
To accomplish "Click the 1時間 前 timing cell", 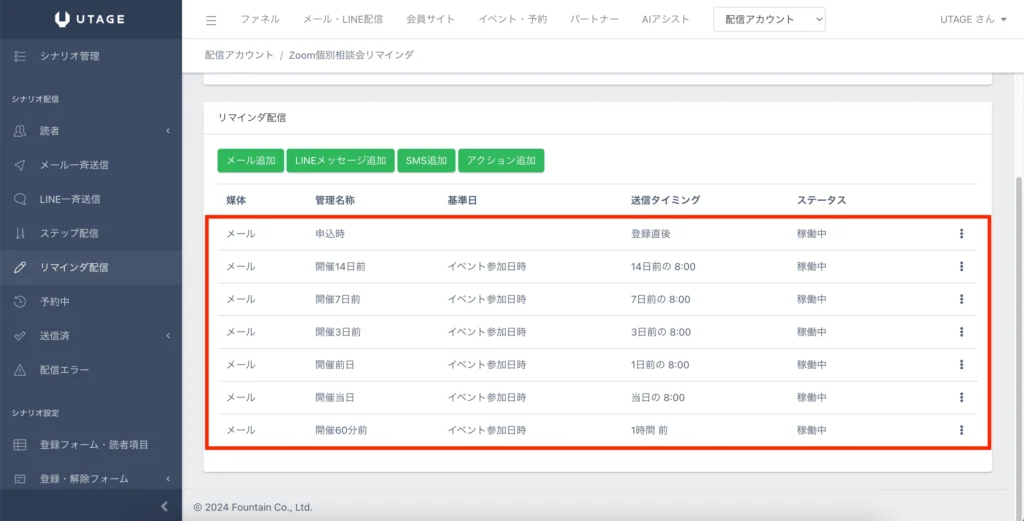I will tap(649, 430).
